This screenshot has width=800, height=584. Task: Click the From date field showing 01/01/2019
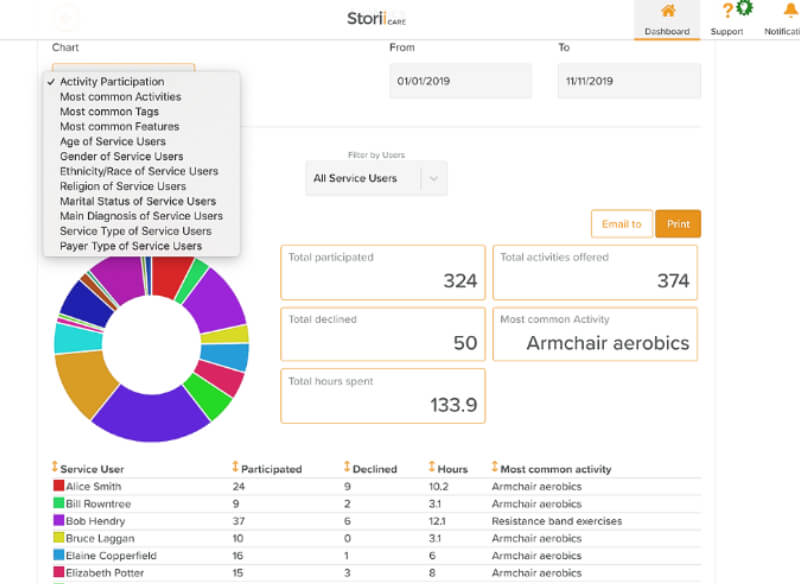click(460, 81)
